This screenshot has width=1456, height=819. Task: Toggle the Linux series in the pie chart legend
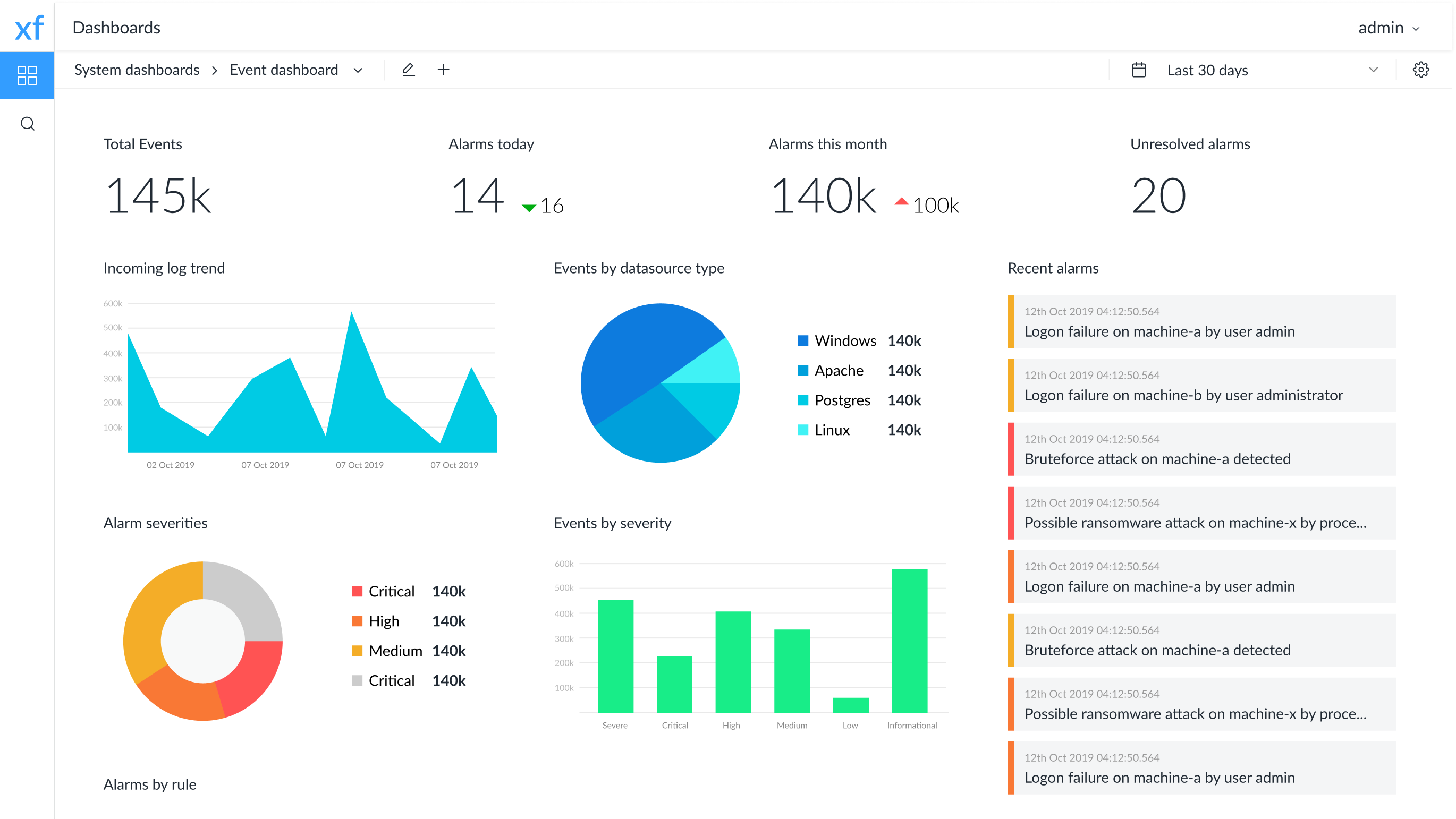click(832, 429)
